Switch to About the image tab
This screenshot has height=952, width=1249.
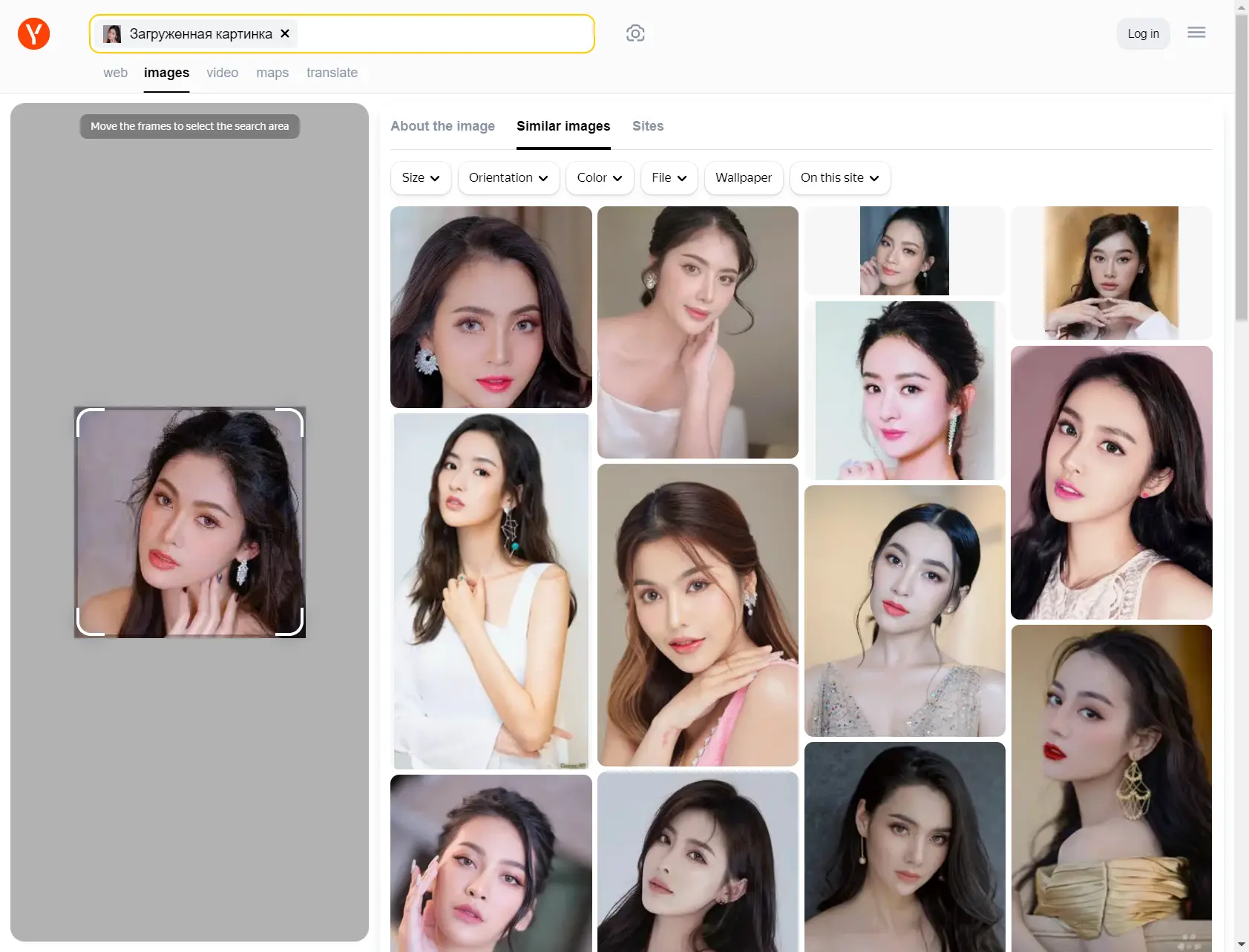coord(442,126)
